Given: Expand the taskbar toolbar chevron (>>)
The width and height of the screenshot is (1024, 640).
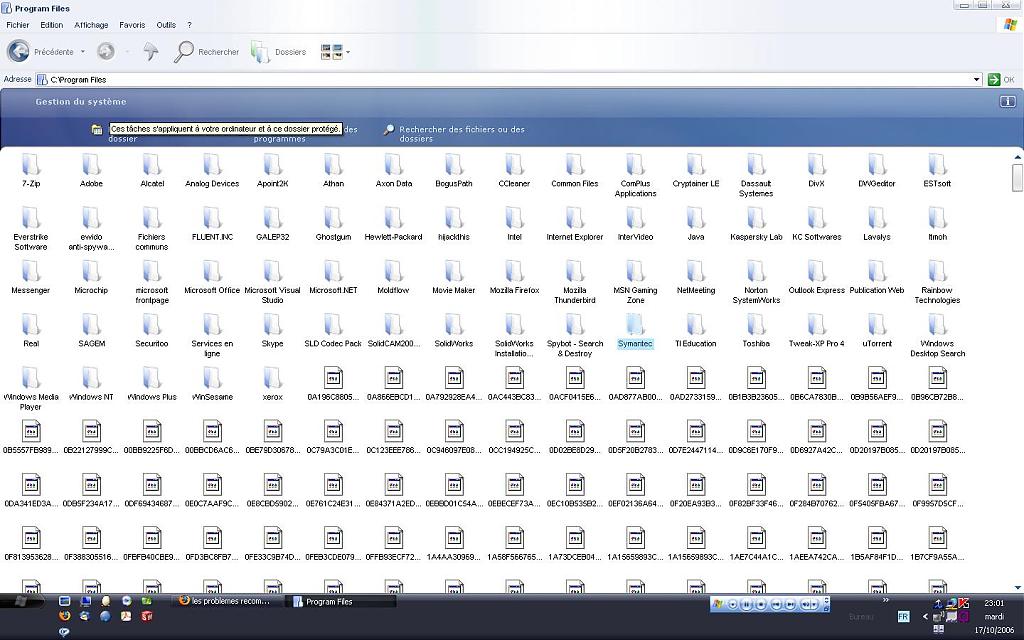Looking at the screenshot, I should pos(886,600).
